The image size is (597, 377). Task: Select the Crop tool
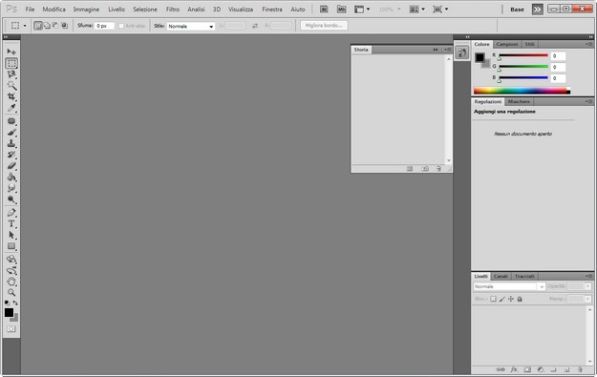(x=11, y=97)
